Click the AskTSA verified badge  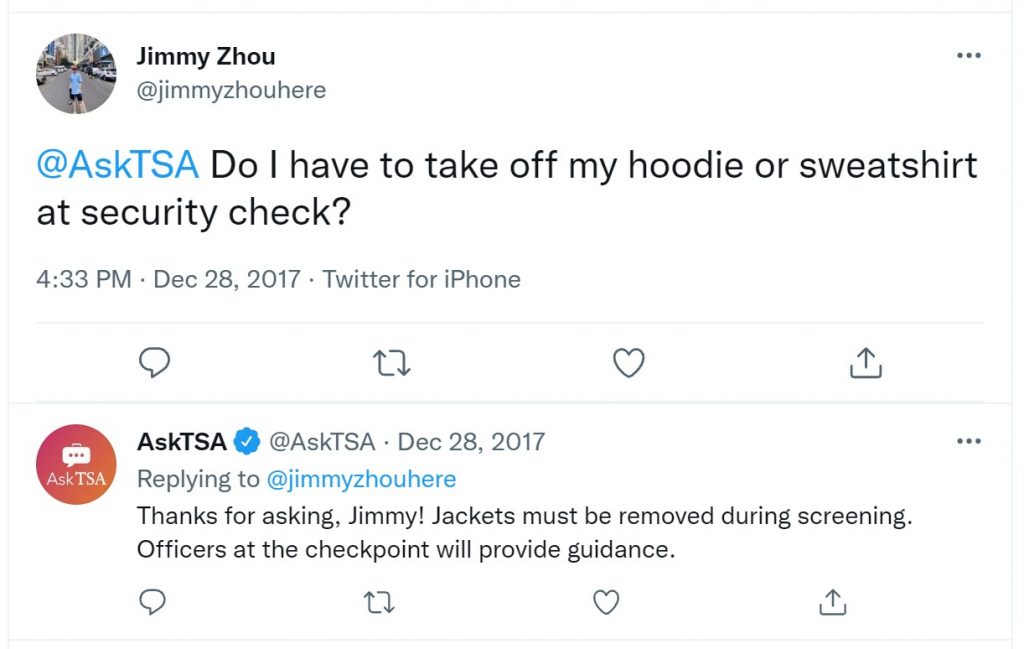click(247, 442)
